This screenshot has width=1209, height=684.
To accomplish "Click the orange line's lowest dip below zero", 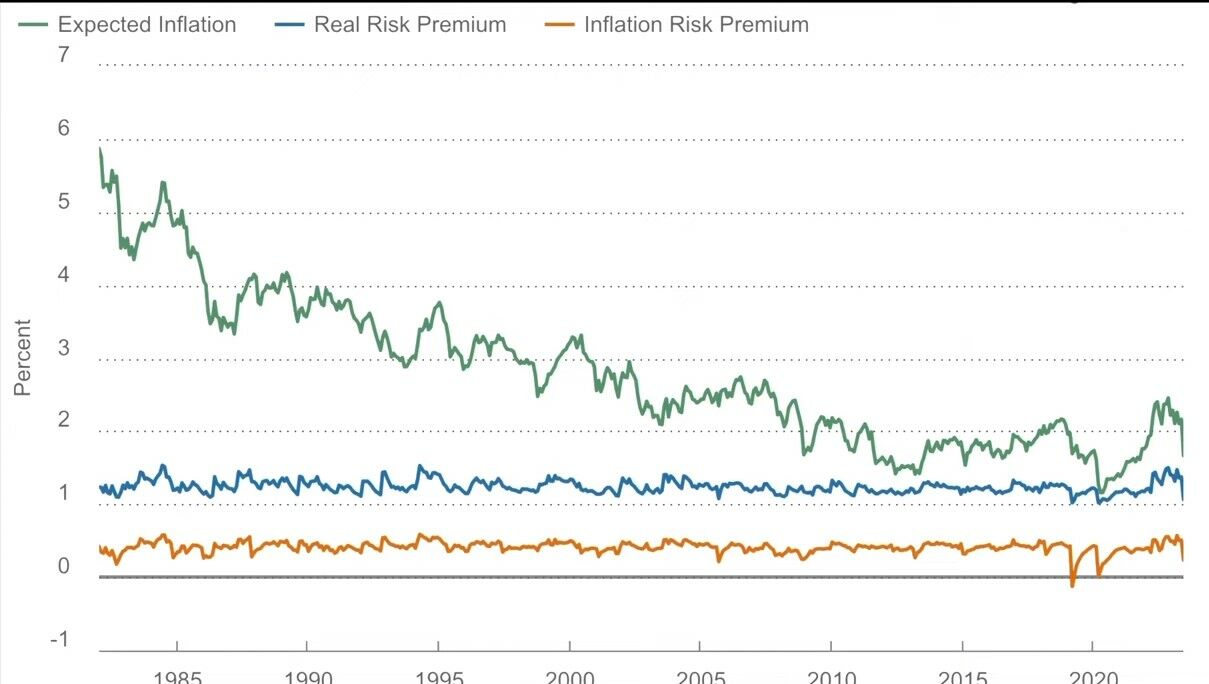I will pos(1072,585).
